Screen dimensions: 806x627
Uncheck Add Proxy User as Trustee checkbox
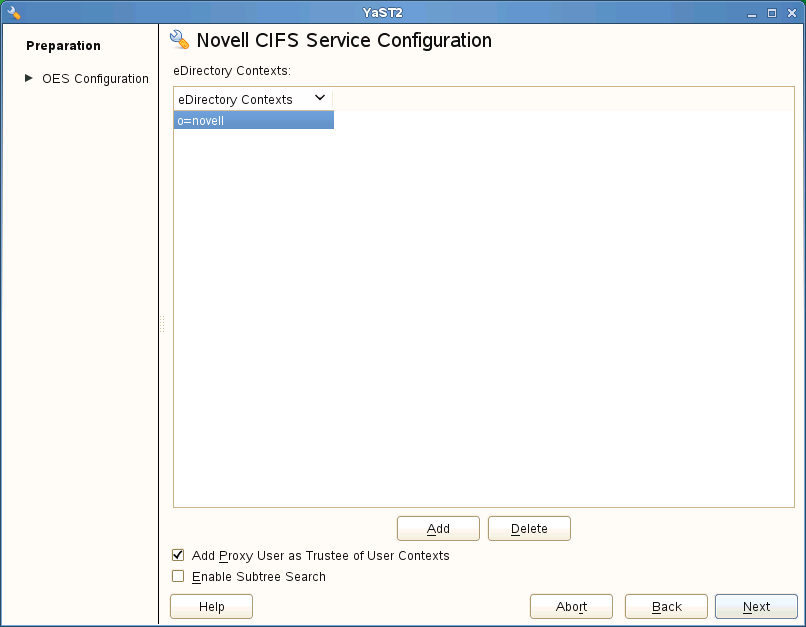click(178, 555)
